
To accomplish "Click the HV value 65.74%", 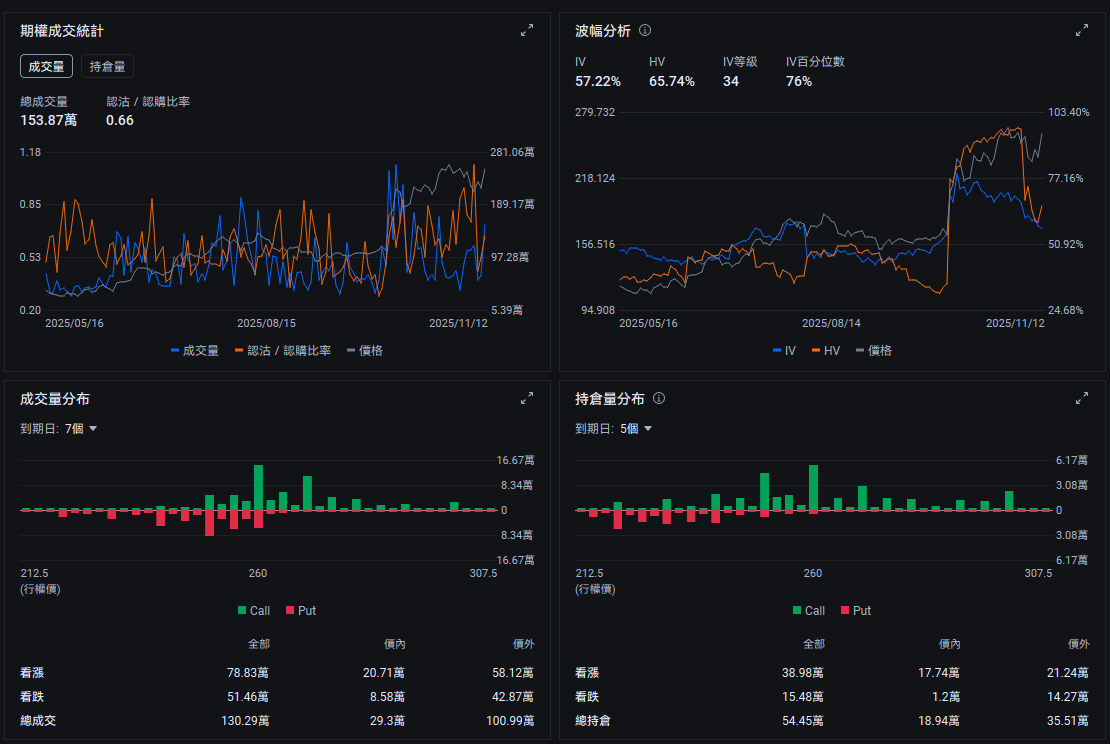I will [x=672, y=81].
